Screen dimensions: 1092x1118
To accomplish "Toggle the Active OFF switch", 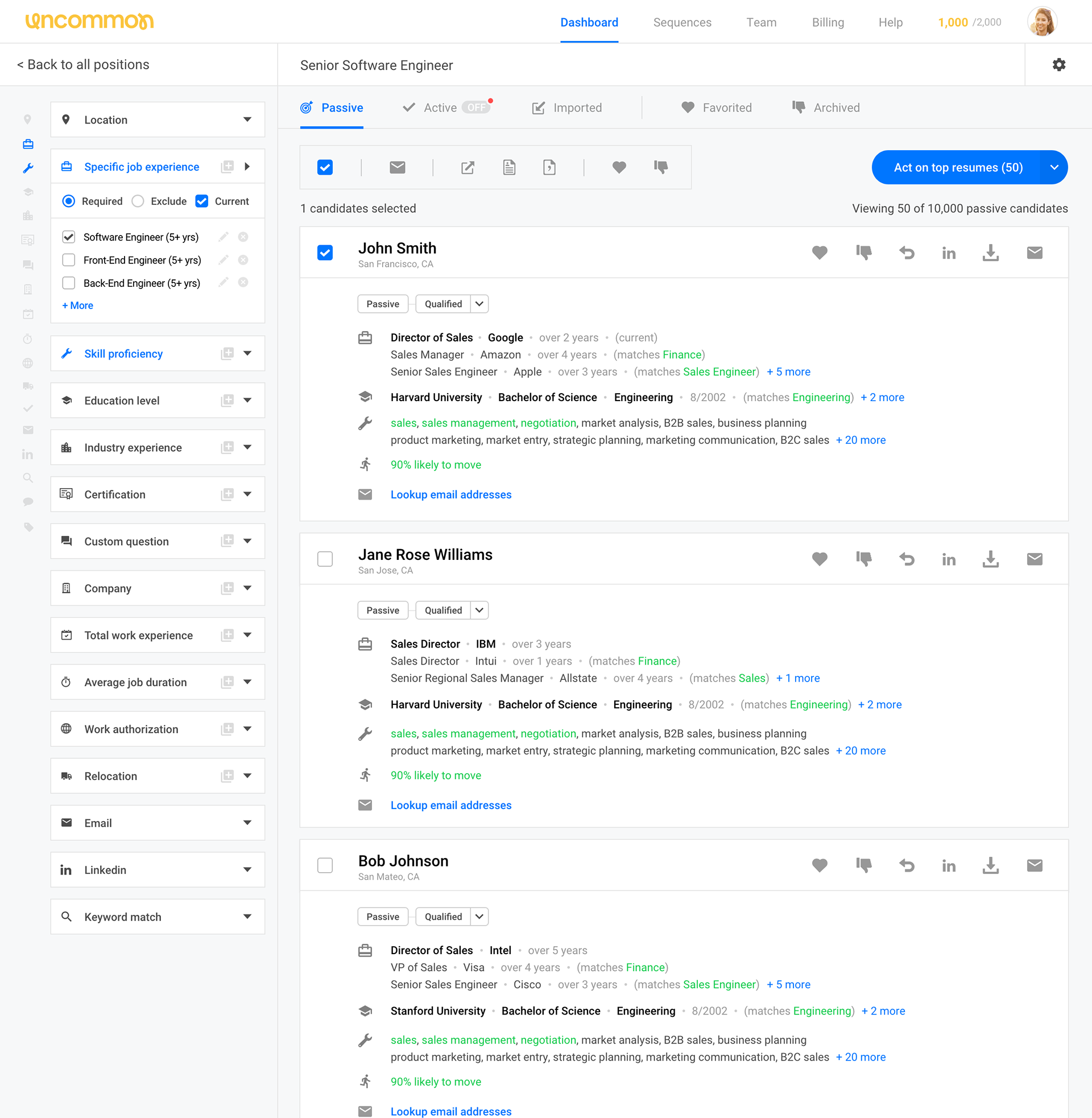I will [477, 108].
